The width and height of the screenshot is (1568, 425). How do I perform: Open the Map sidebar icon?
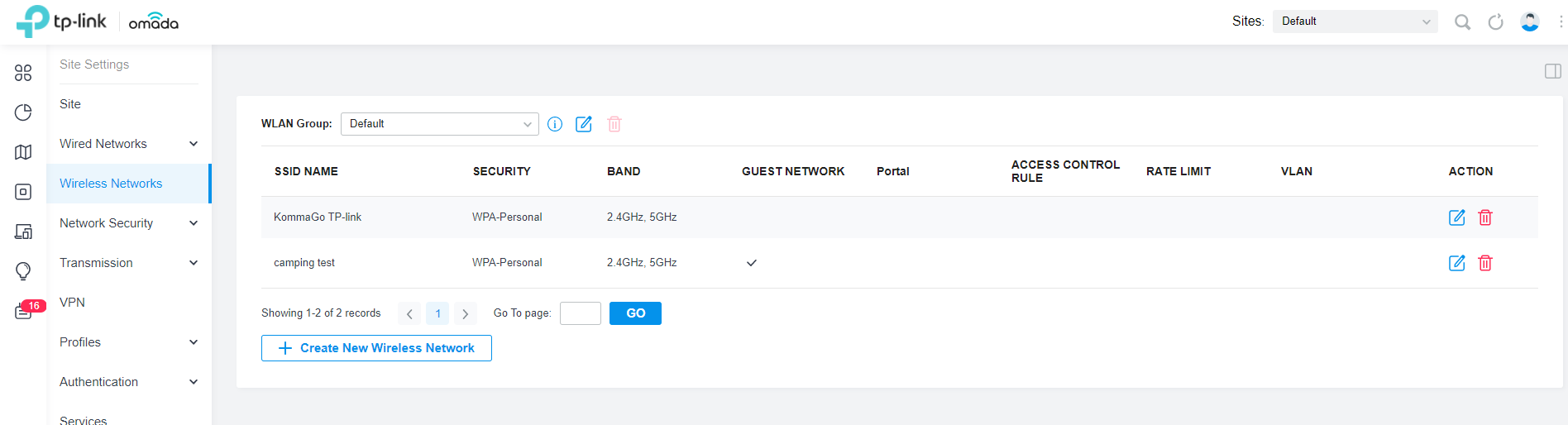tap(23, 152)
